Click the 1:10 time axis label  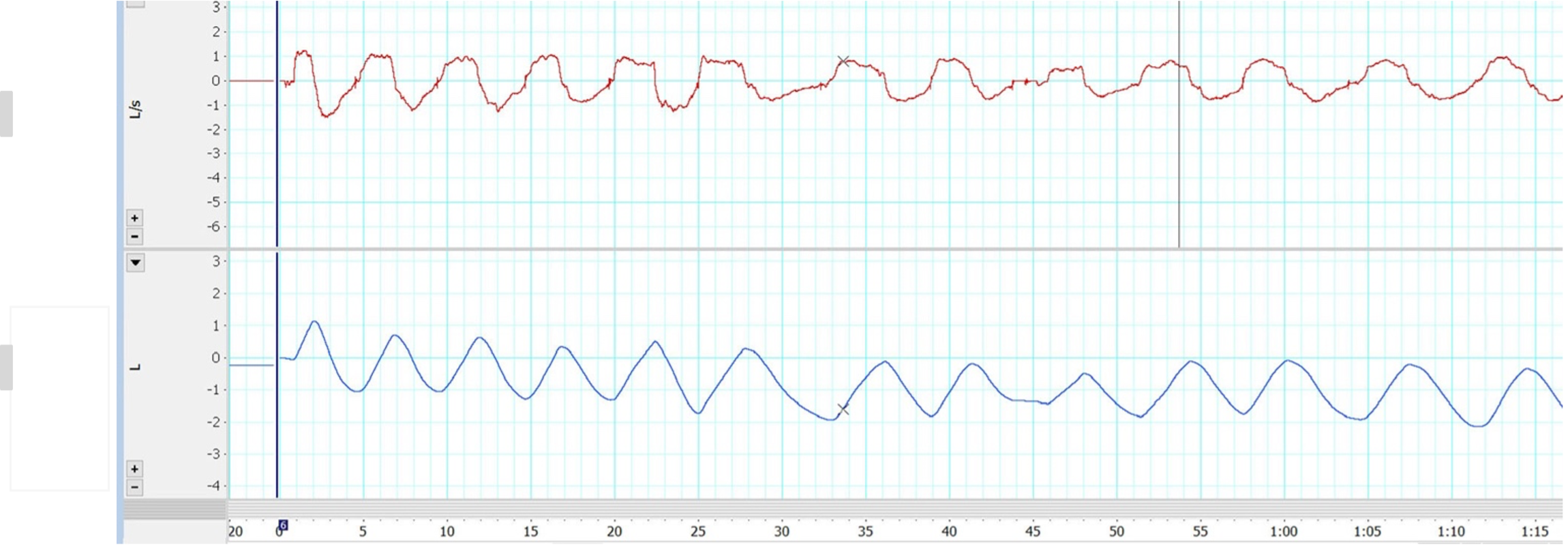coord(1451,531)
